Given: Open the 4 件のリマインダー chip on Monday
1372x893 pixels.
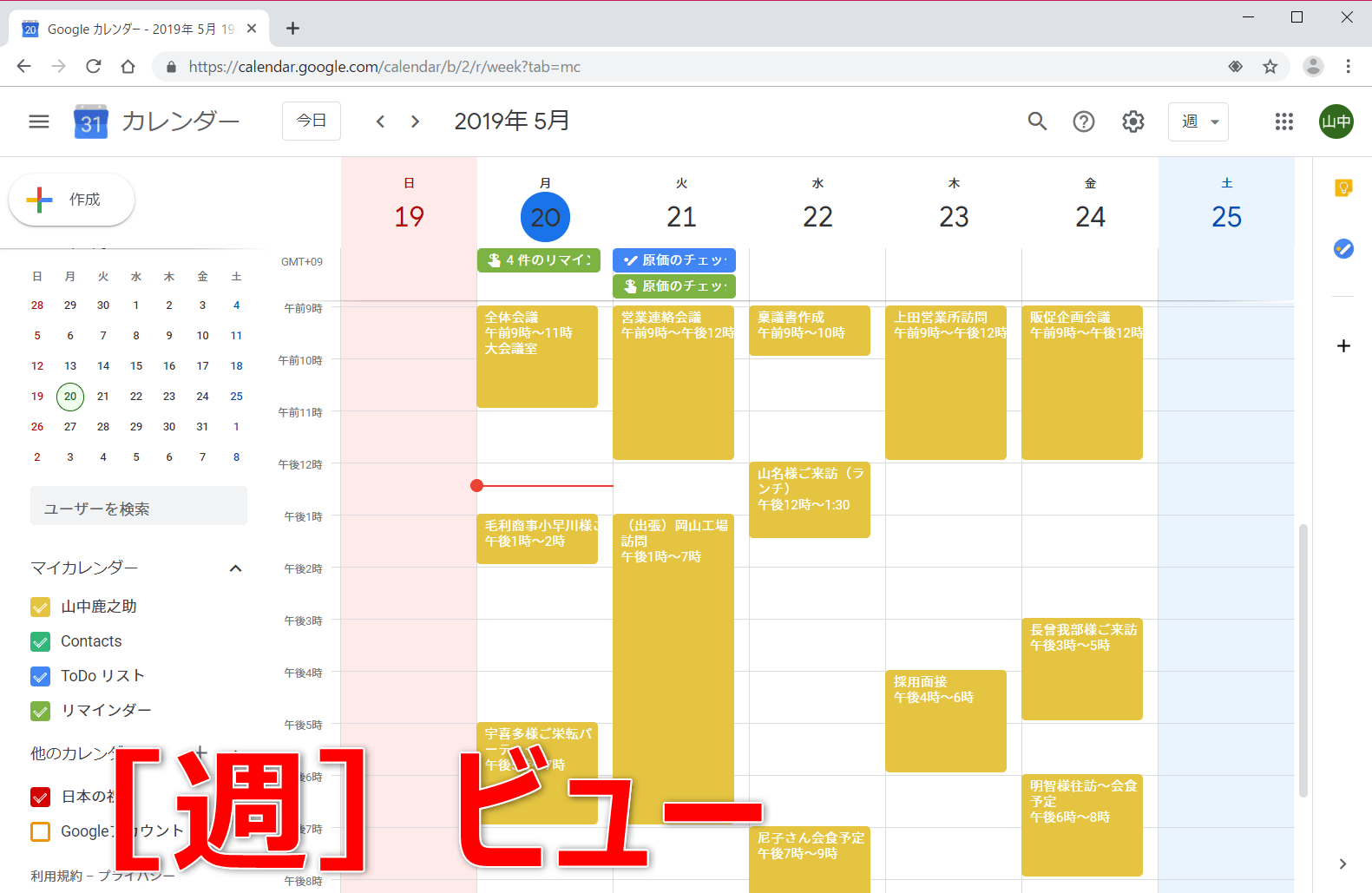Looking at the screenshot, I should (539, 260).
